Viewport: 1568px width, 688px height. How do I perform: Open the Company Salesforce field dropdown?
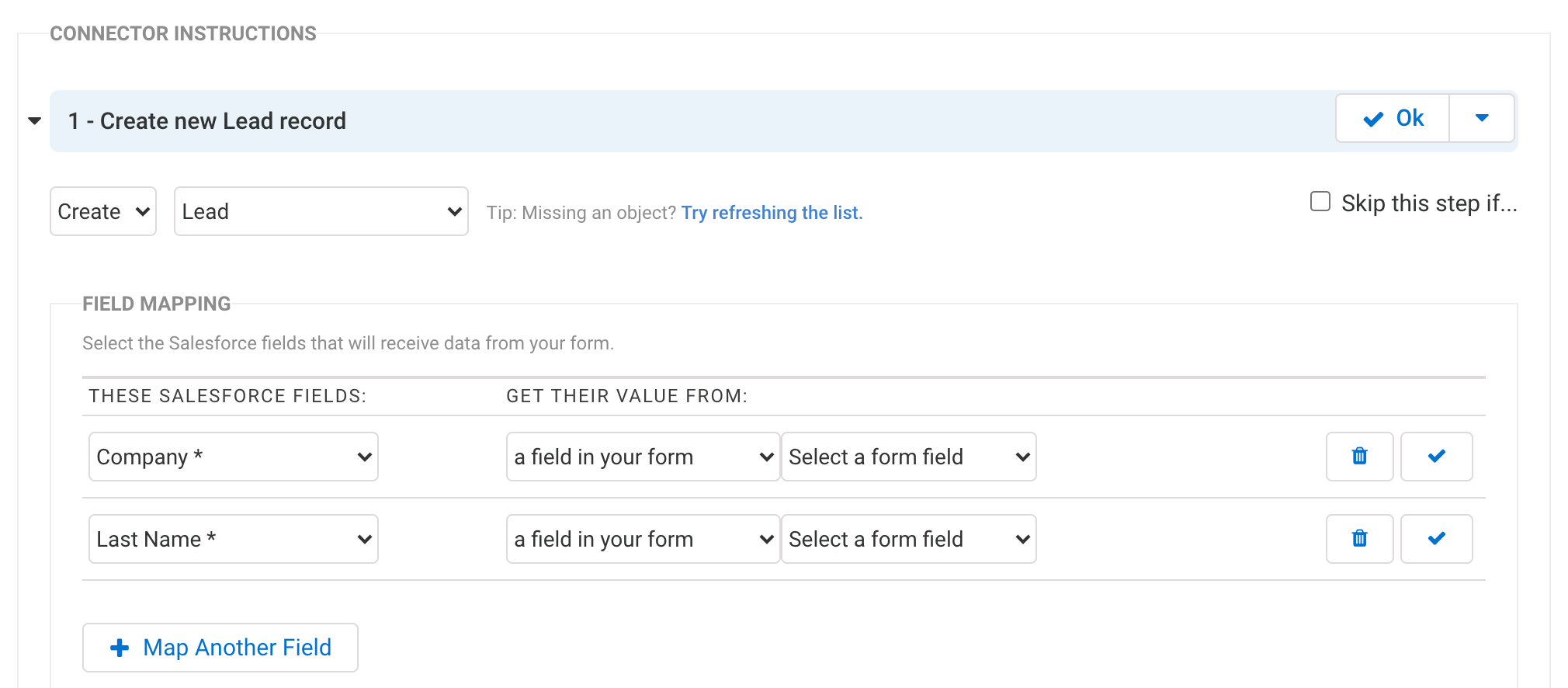point(234,457)
